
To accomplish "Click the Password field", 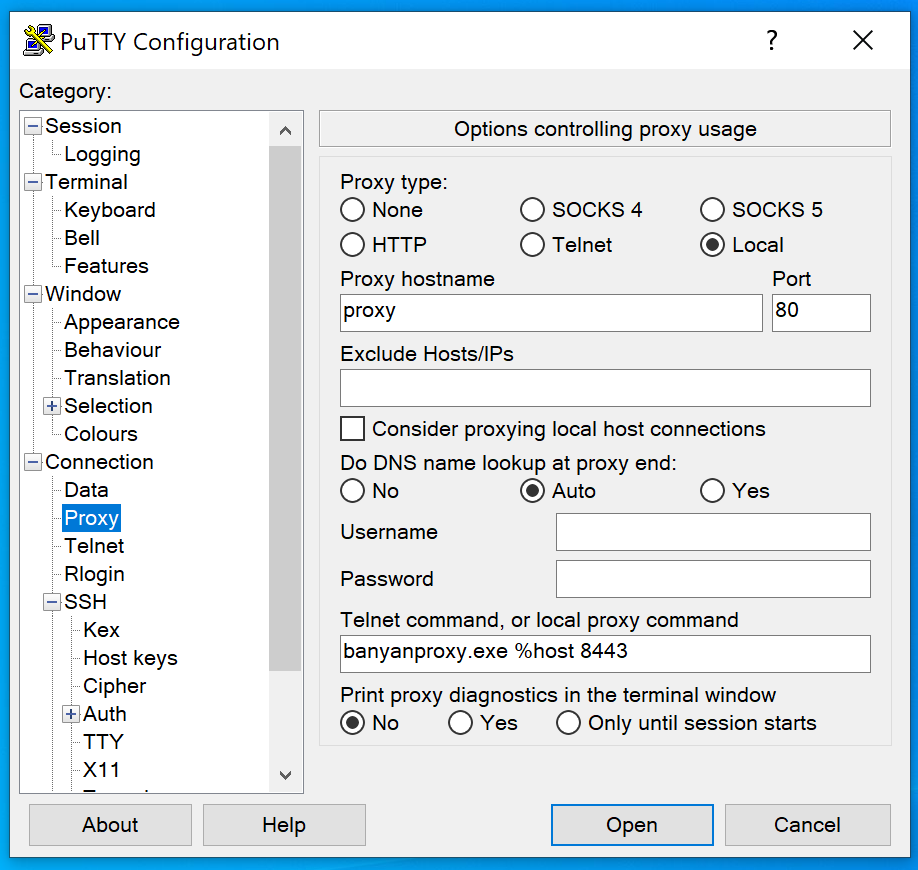I will point(713,578).
